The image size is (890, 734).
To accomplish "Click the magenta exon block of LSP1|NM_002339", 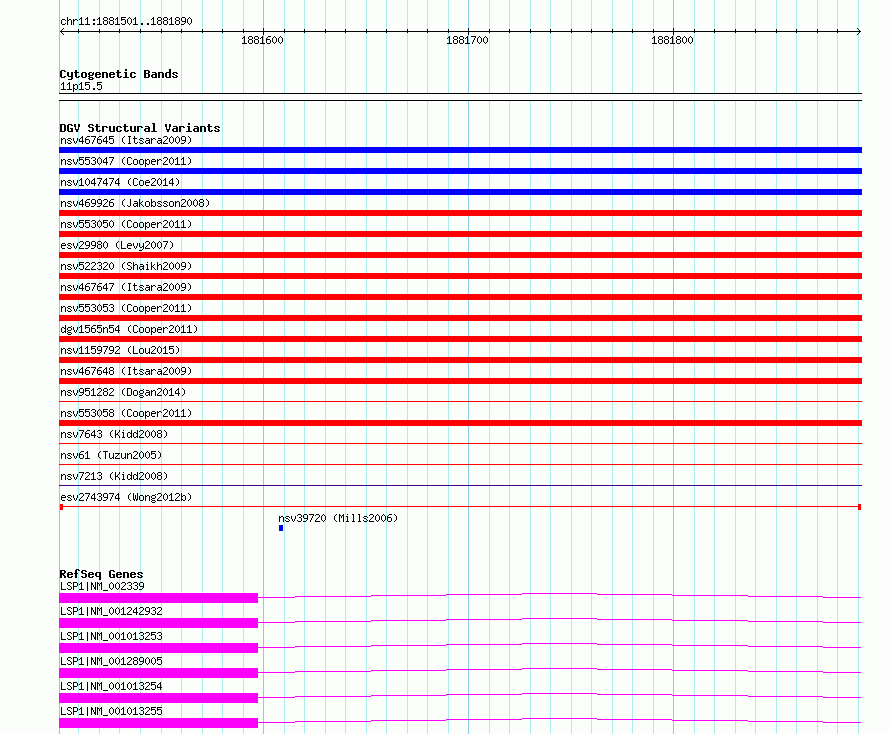I will [x=158, y=598].
